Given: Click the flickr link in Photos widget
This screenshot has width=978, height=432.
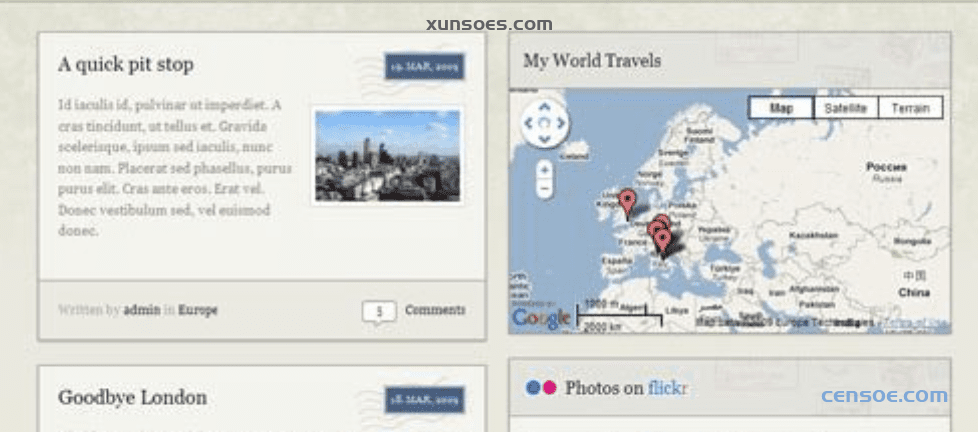Looking at the screenshot, I should [667, 387].
